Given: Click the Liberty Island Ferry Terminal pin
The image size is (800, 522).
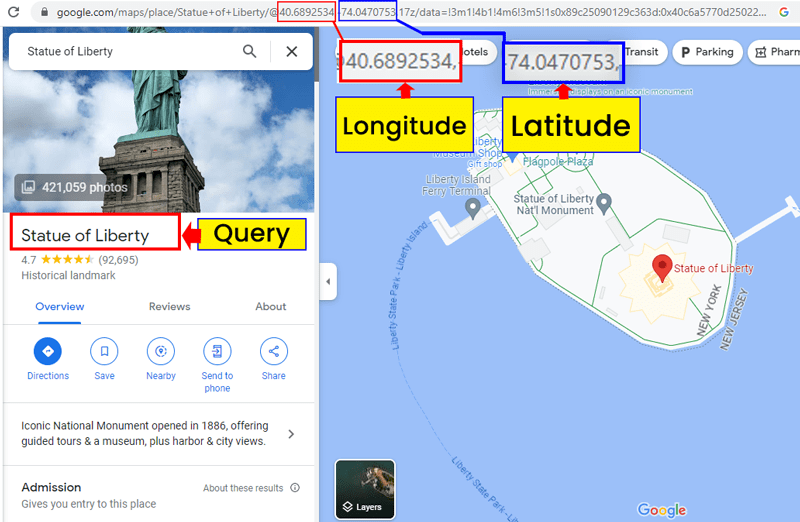Looking at the screenshot, I should coord(473,208).
